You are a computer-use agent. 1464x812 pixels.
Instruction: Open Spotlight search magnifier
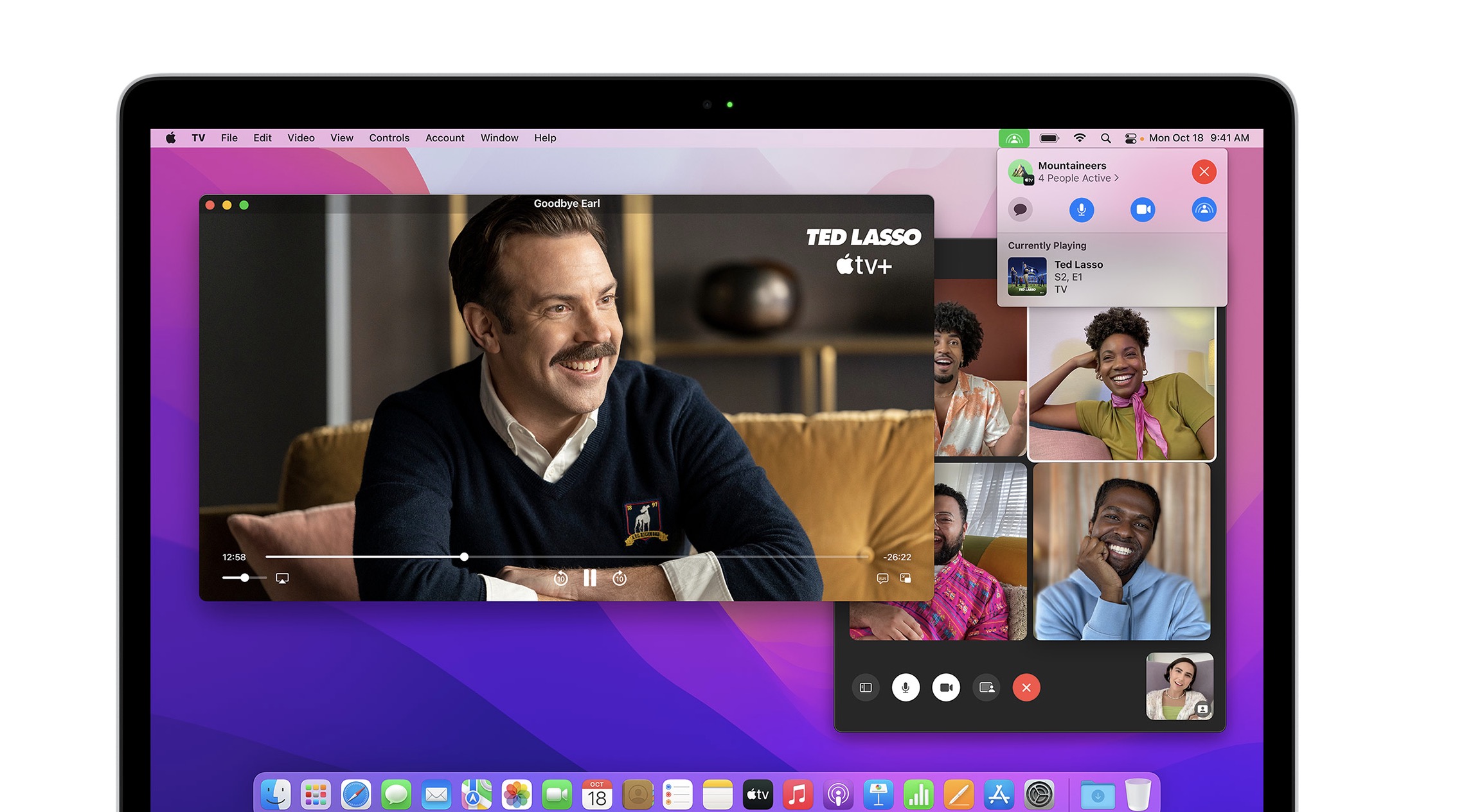pyautogui.click(x=1105, y=138)
